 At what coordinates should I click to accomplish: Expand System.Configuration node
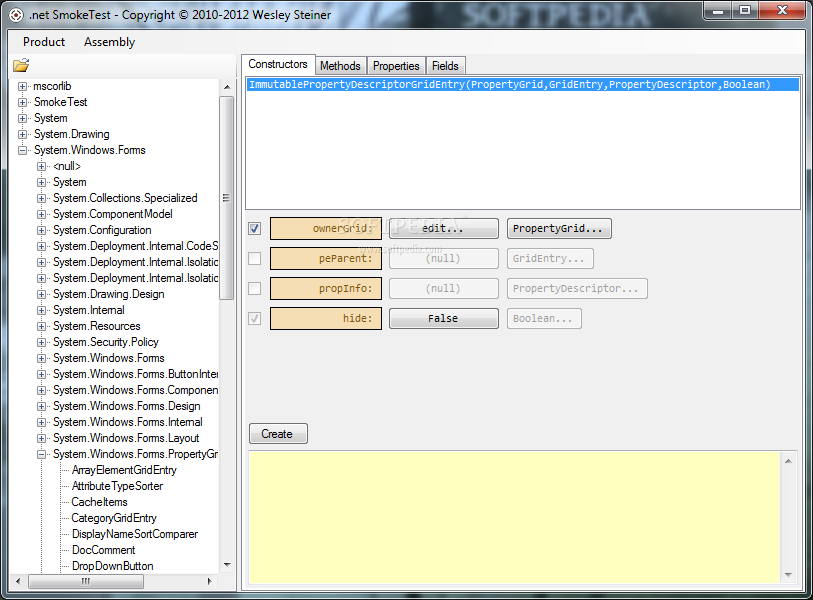click(x=41, y=230)
